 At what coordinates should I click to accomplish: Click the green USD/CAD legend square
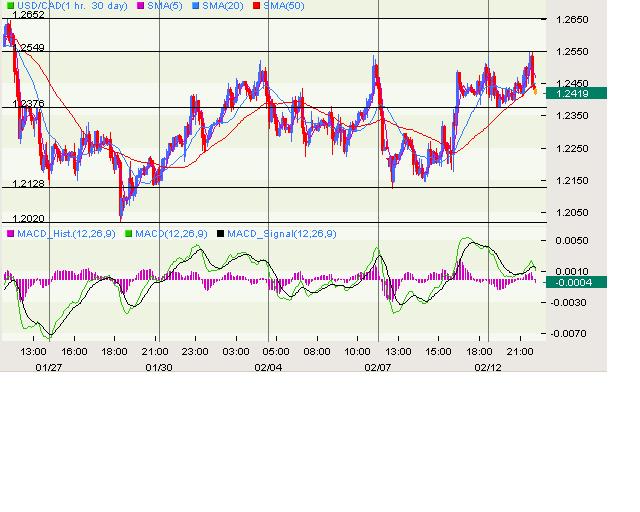[x=11, y=6]
